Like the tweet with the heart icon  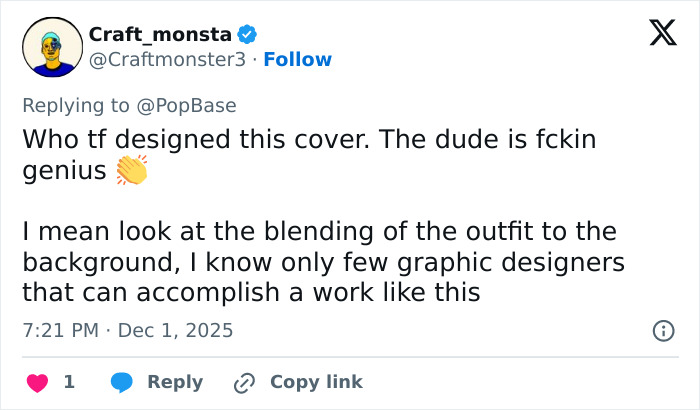coord(37,382)
